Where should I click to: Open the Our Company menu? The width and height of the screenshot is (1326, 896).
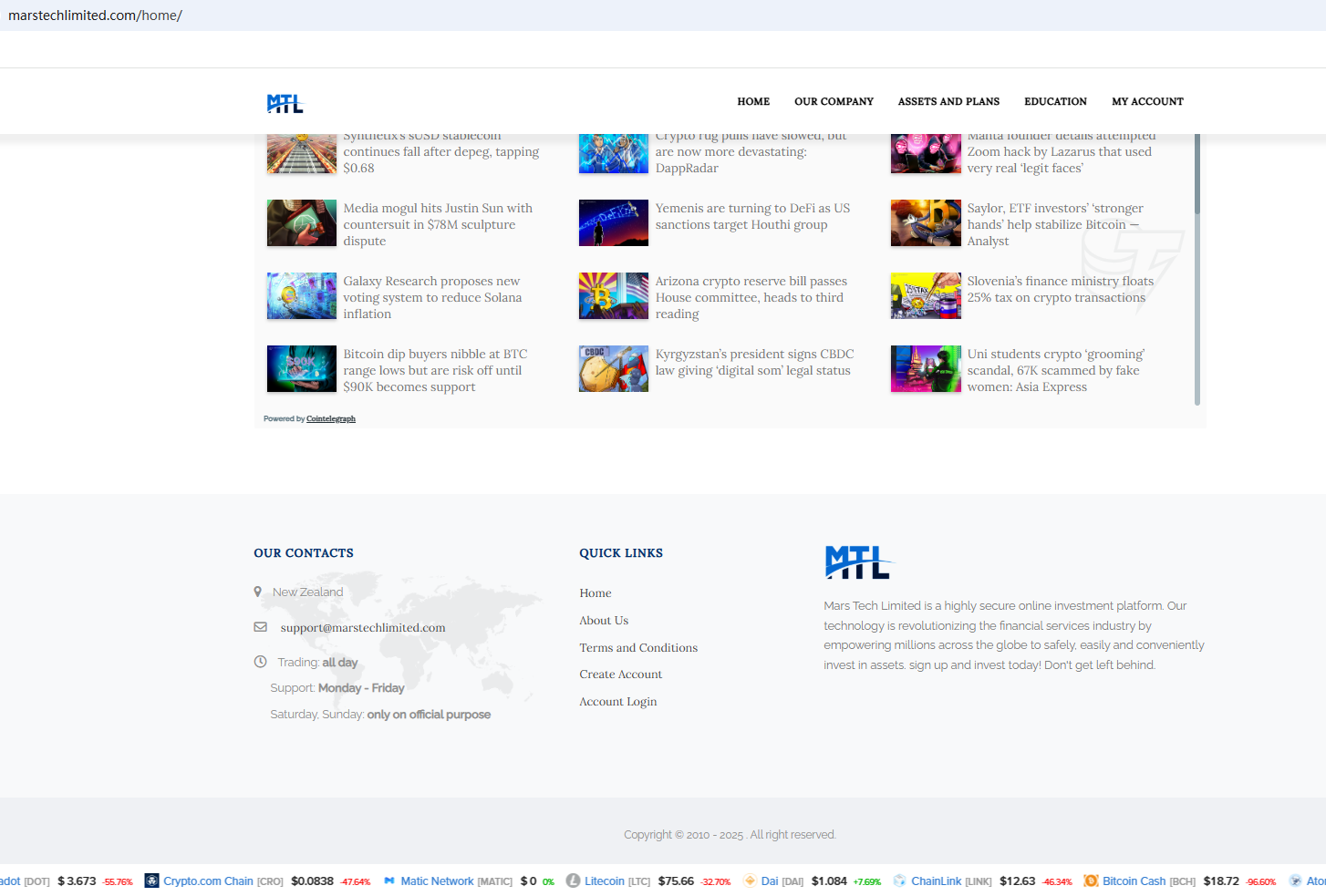[834, 101]
